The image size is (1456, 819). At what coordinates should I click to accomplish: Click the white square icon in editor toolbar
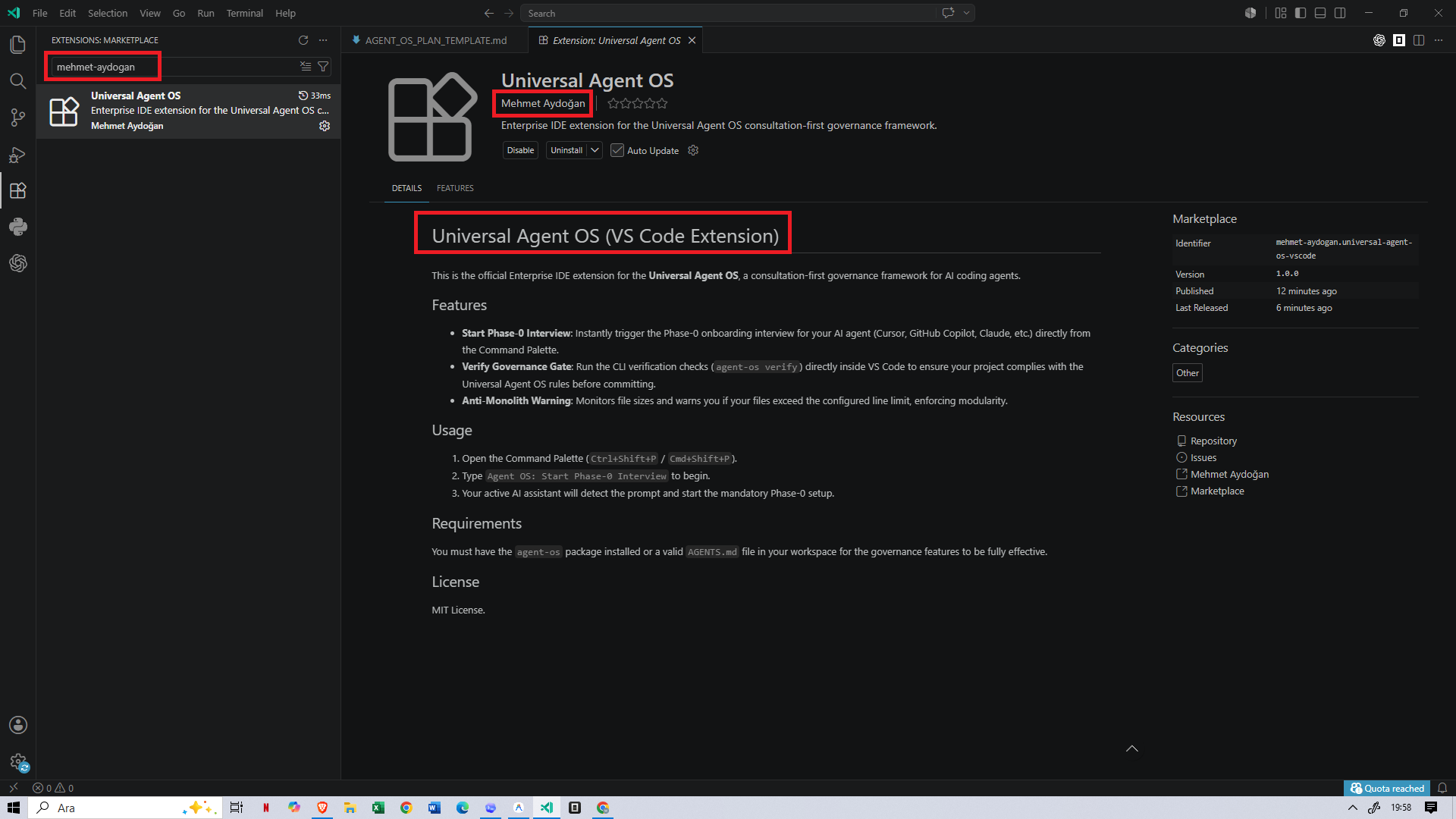click(1399, 40)
